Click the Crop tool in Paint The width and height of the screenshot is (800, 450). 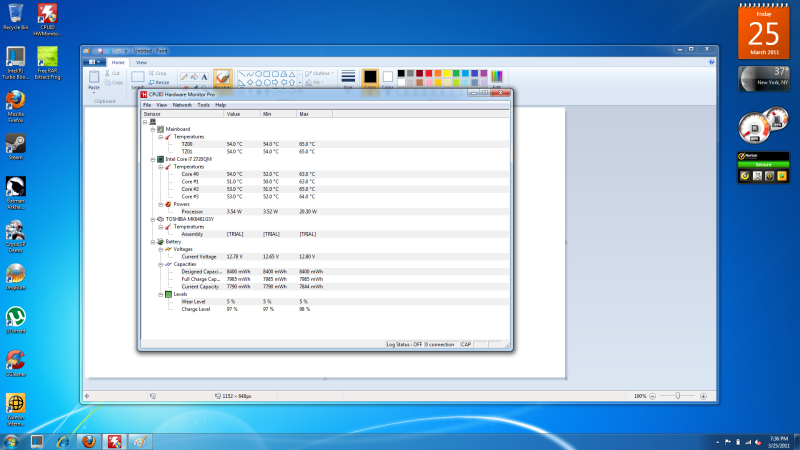[158, 73]
